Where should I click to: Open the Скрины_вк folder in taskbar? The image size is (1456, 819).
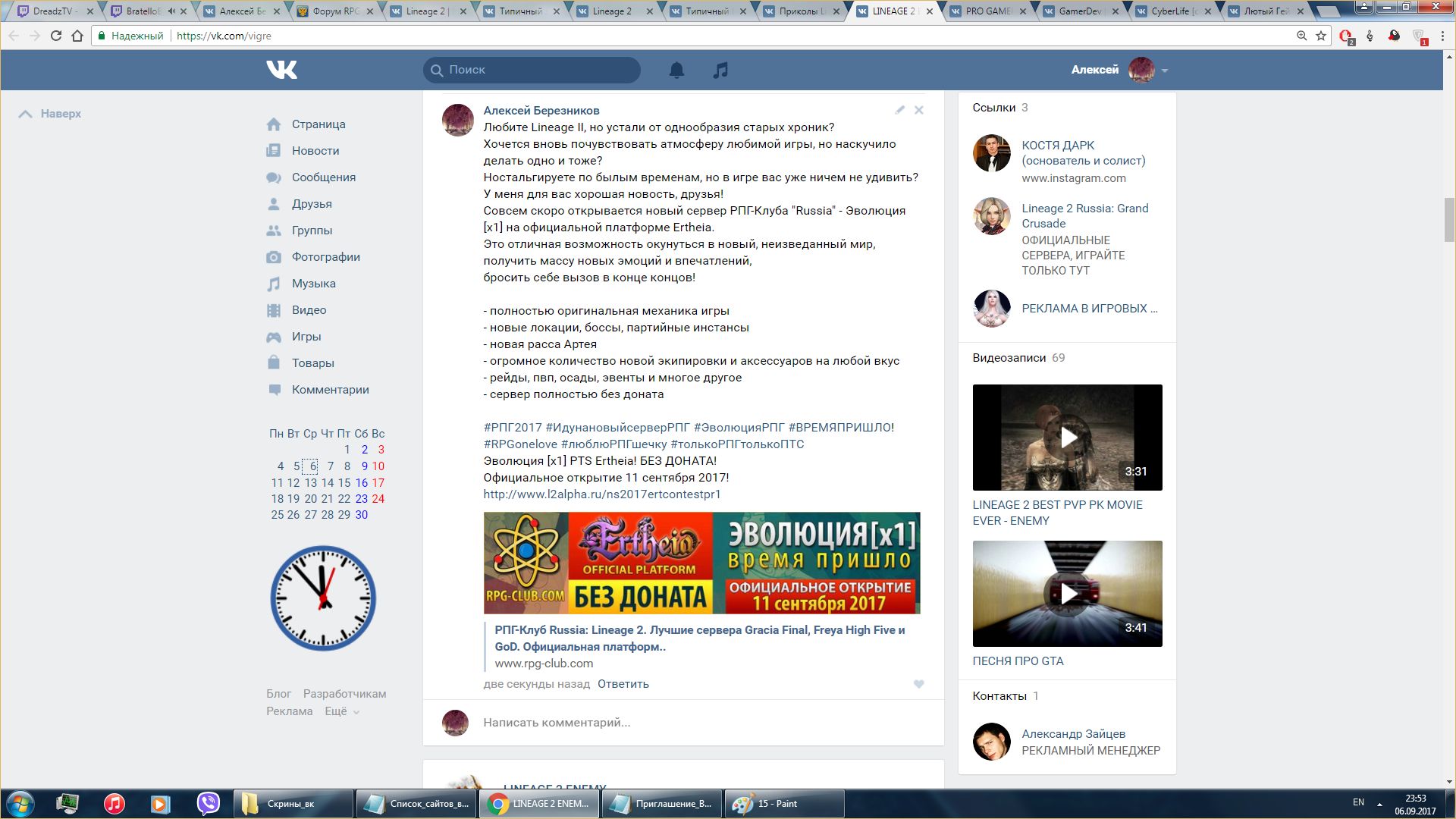pyautogui.click(x=293, y=804)
